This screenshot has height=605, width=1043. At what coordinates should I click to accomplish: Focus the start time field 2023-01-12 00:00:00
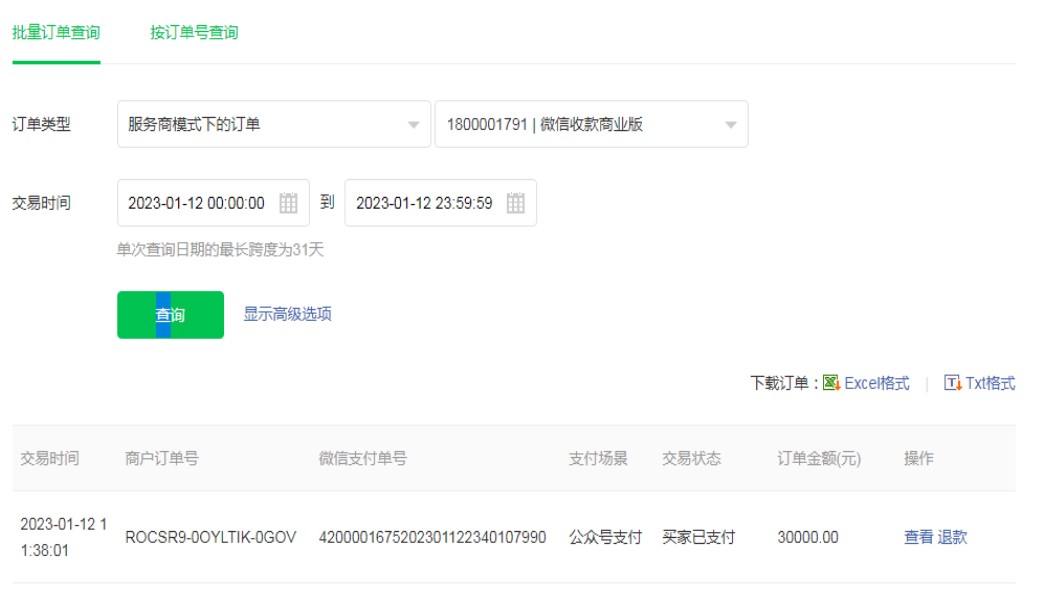click(x=196, y=203)
